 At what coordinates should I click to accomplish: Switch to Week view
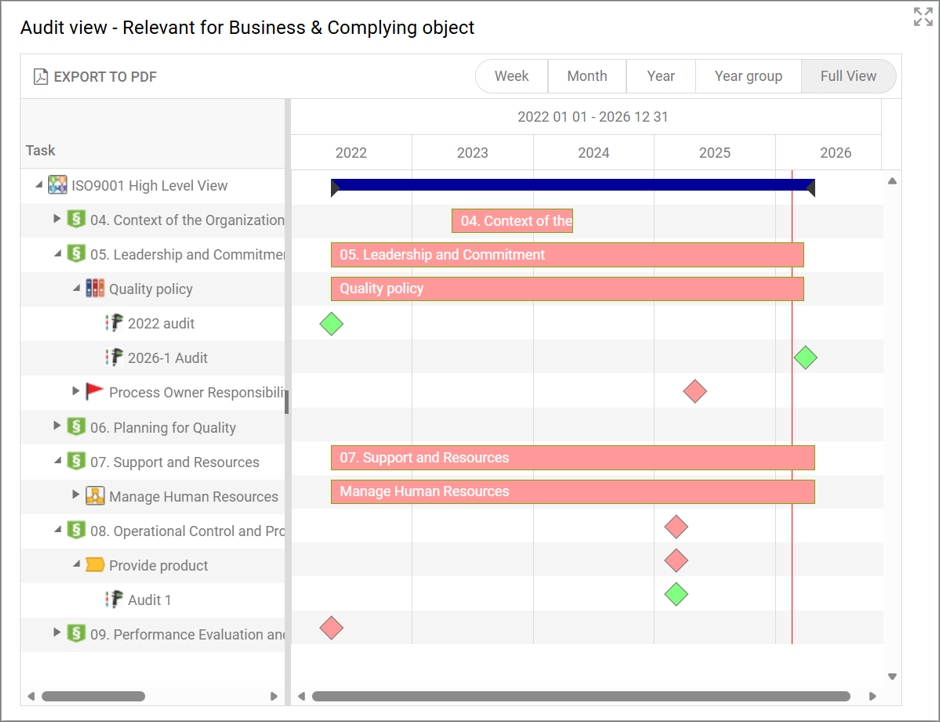(511, 76)
